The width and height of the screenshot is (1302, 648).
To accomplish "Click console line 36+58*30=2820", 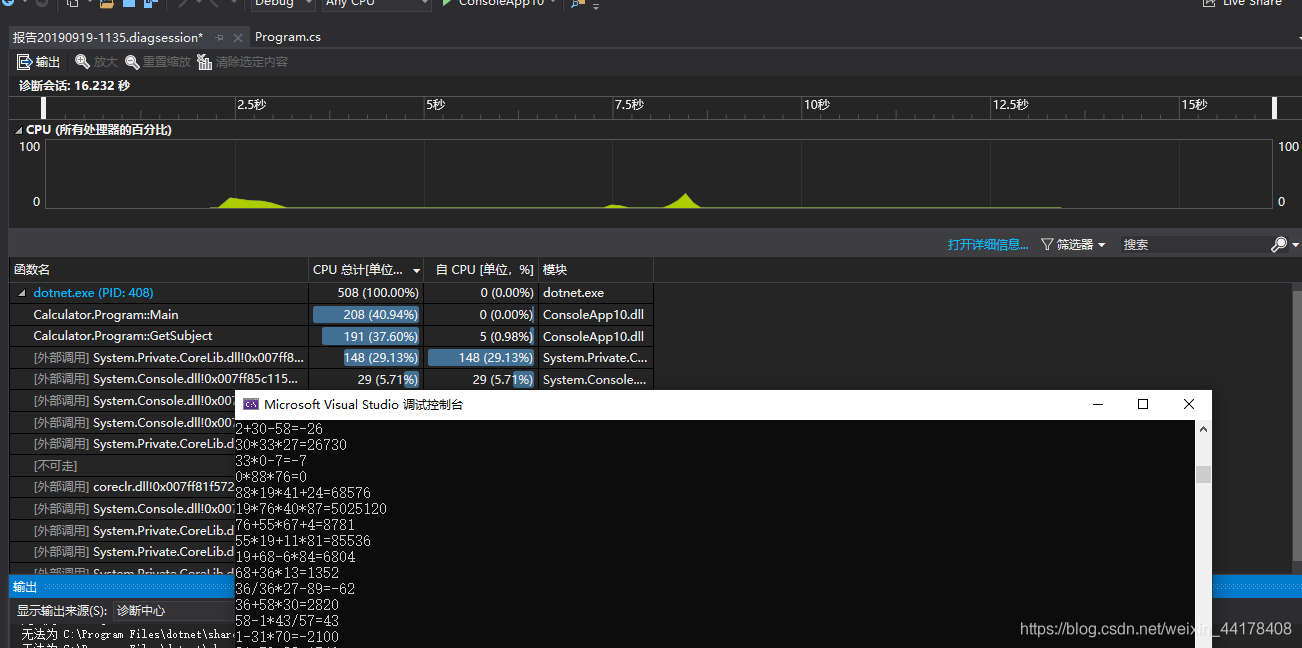I will point(287,605).
